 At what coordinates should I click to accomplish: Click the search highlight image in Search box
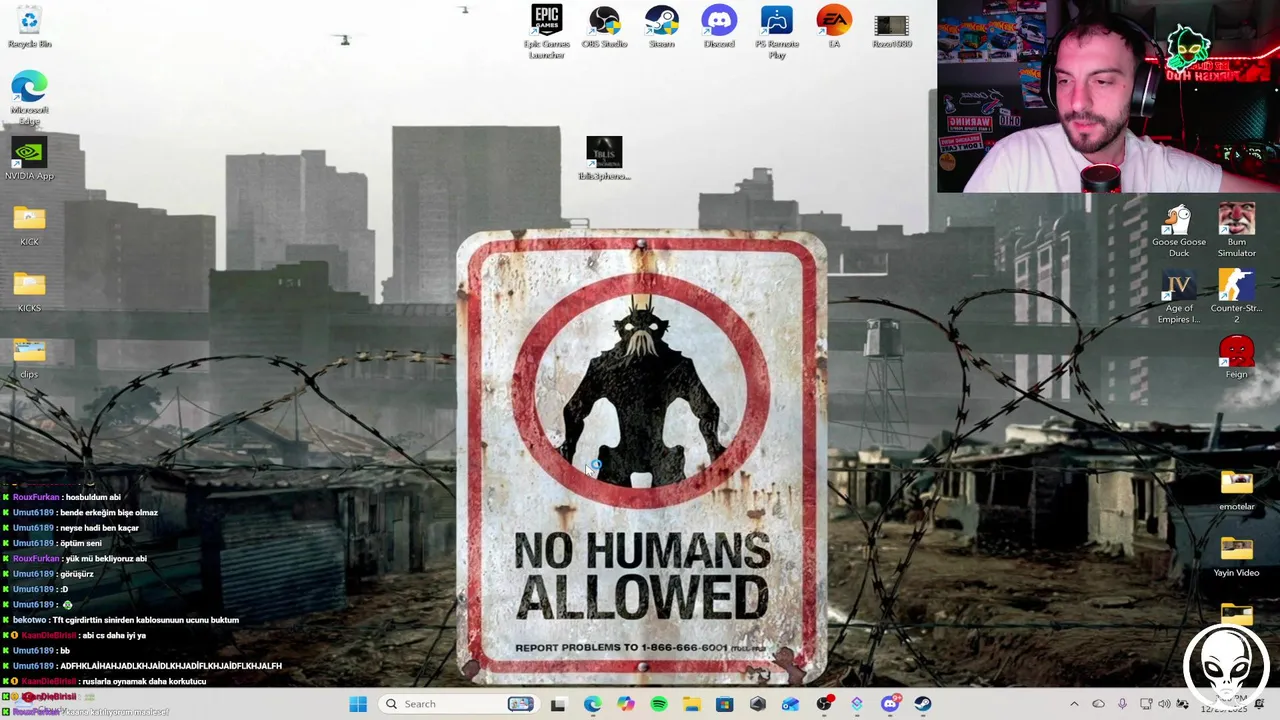click(x=520, y=704)
